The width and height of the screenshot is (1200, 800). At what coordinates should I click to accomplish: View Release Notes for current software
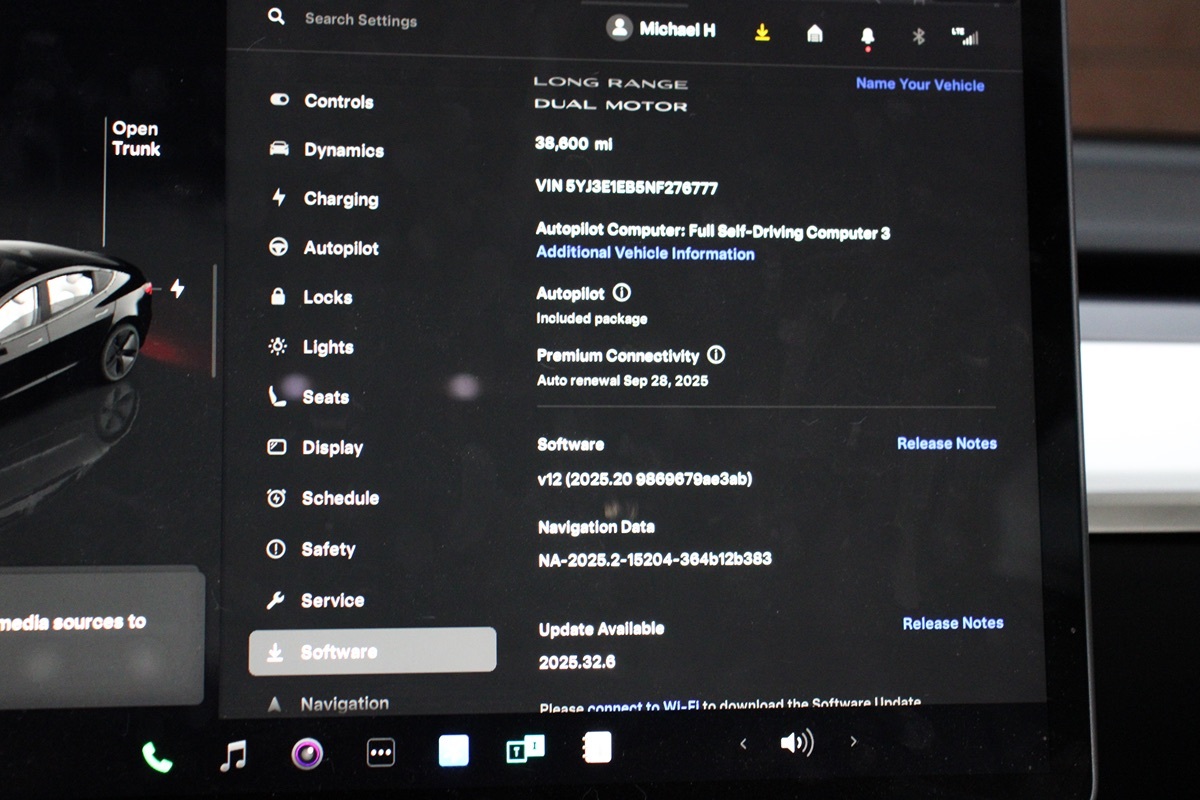946,443
